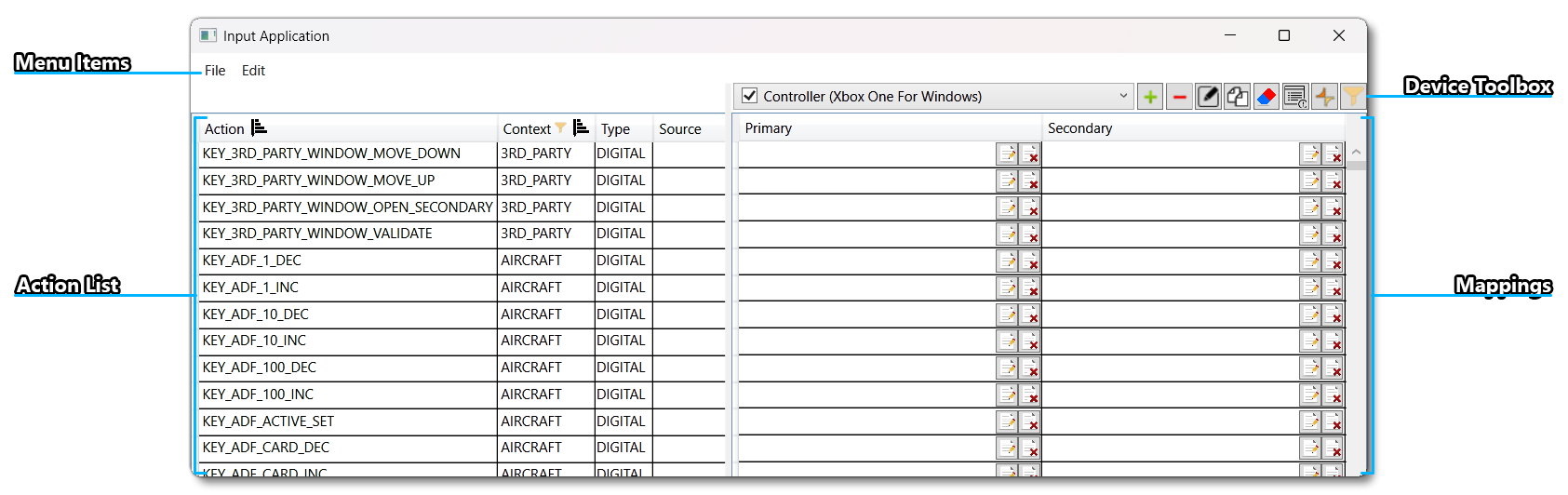1568x495 pixels.
Task: Minimize the Input Application window
Action: click(x=1230, y=35)
